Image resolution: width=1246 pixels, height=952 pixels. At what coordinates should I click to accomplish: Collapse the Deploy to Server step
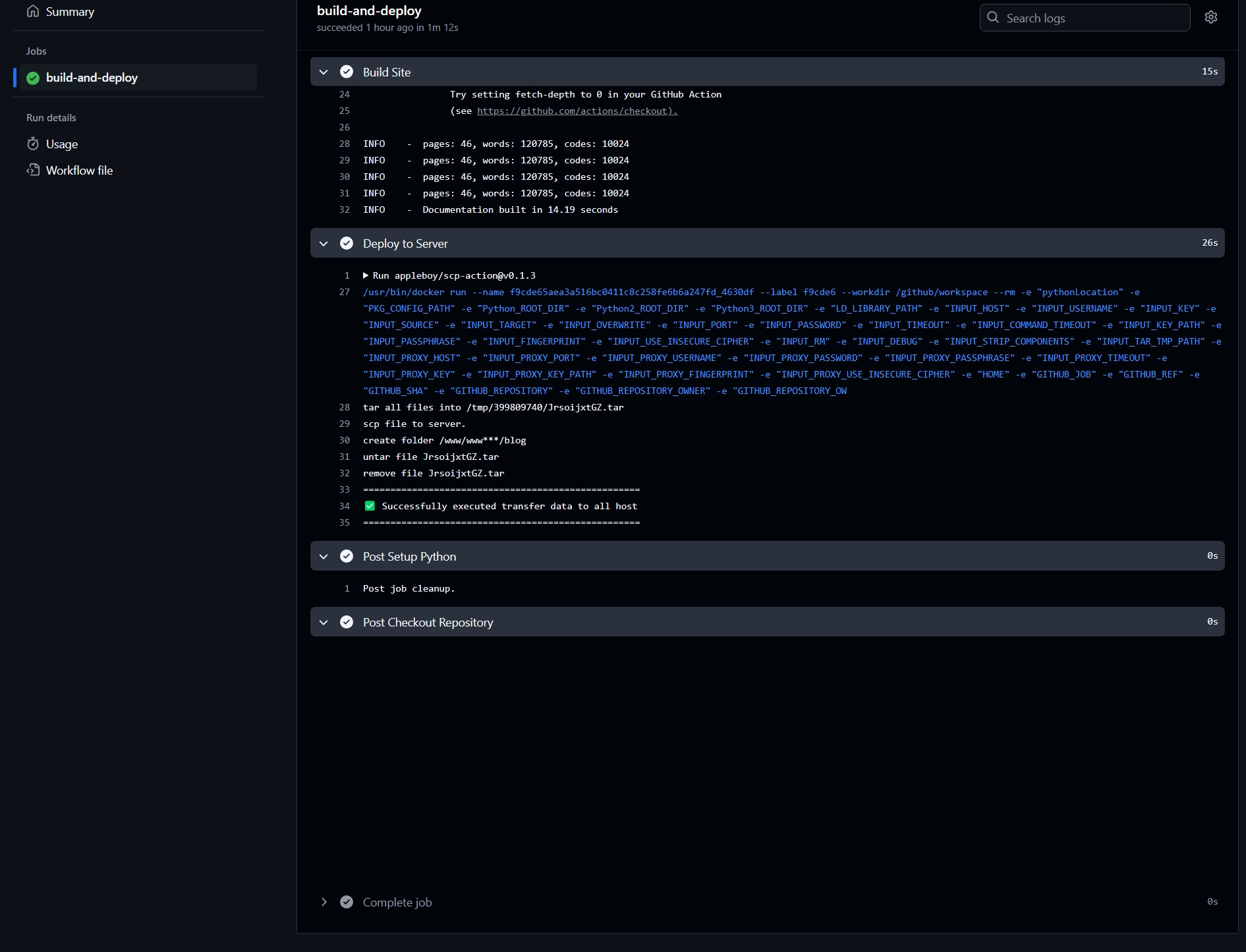(x=324, y=243)
